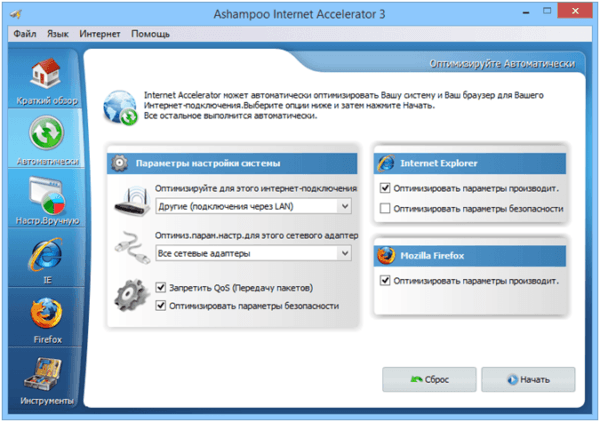Click the Оптимиз.парам.настр. network adapter label
The image size is (600, 422).
click(x=256, y=235)
